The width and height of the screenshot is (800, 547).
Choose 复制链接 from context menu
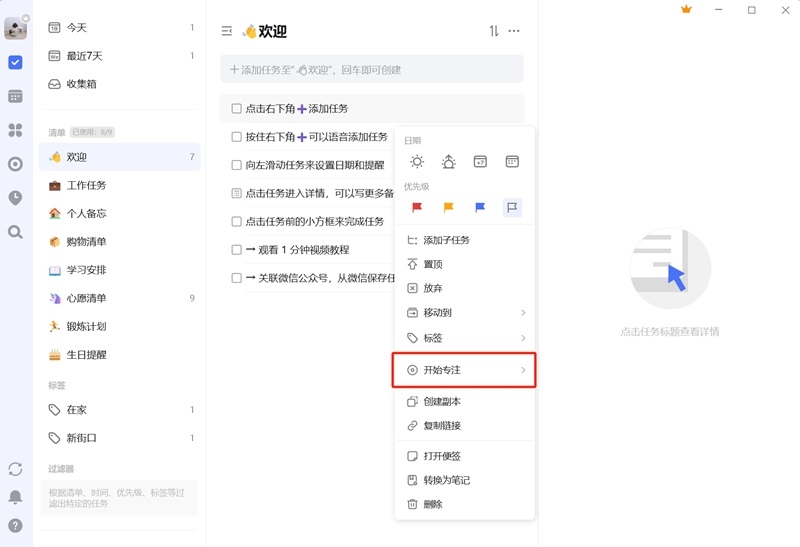coord(465,426)
